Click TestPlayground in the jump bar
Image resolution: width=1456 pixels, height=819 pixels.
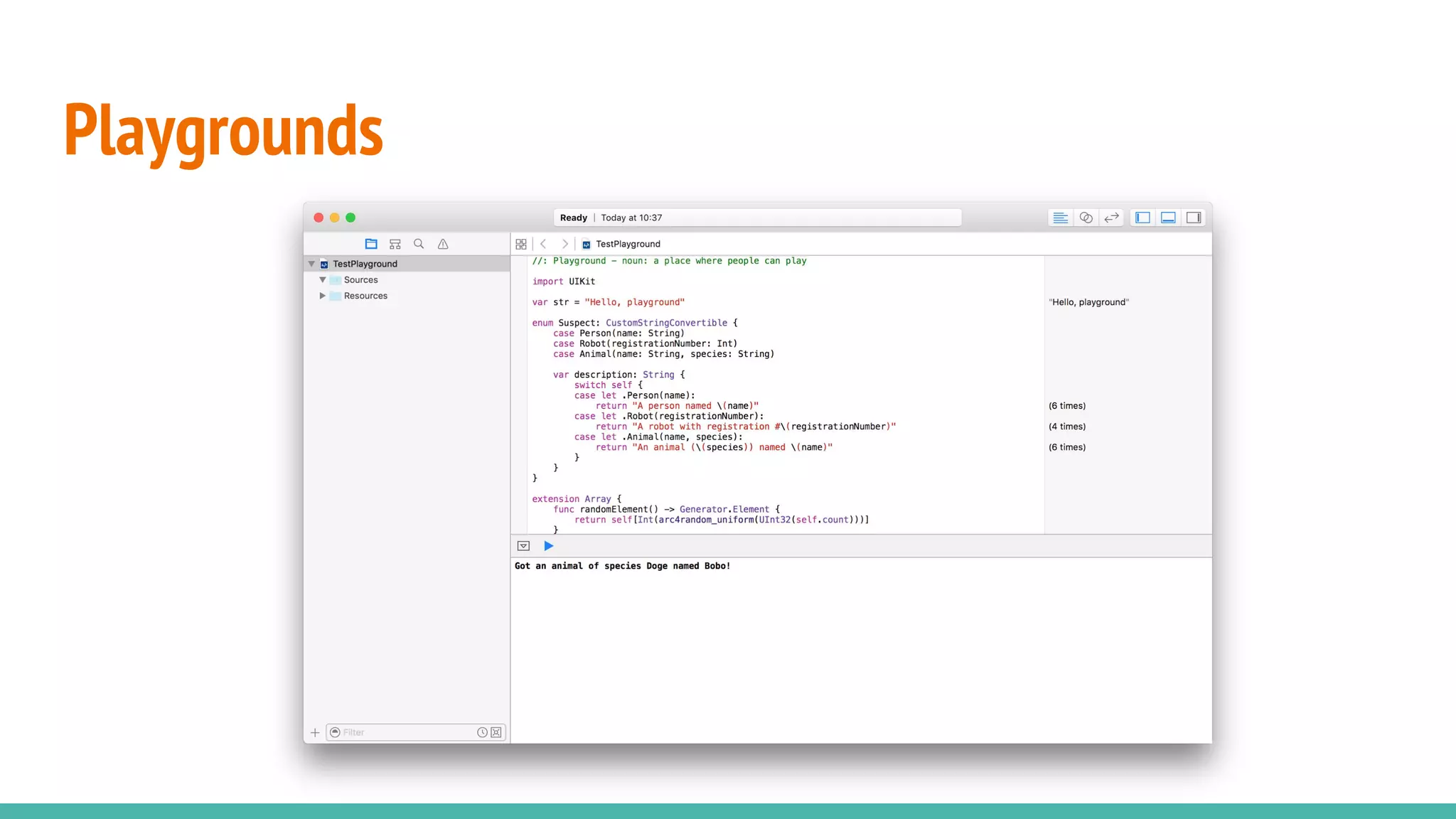point(621,244)
